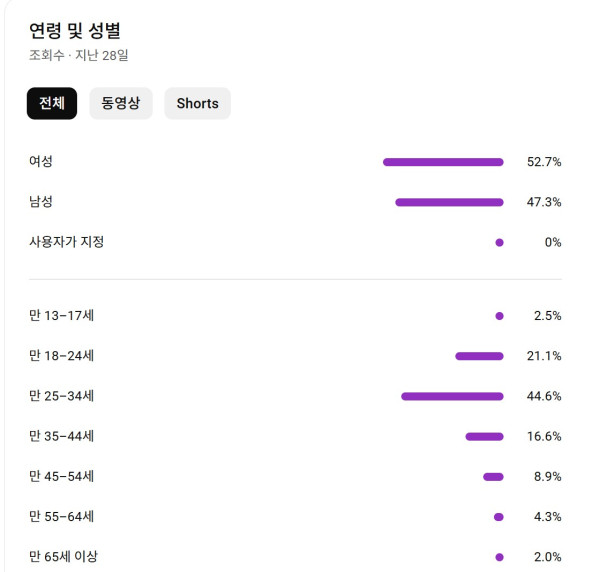Click the 47.3% value for 남성
Viewport: 600px width, 572px height.
pos(544,202)
